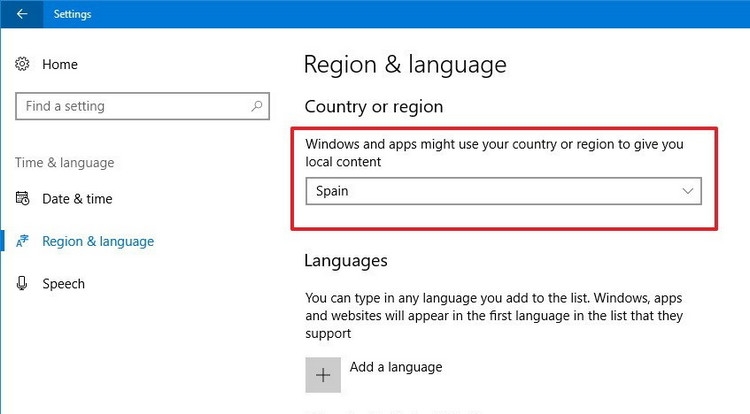Expand the chevron arrow beside Spain
The height and width of the screenshot is (414, 750).
pos(687,191)
